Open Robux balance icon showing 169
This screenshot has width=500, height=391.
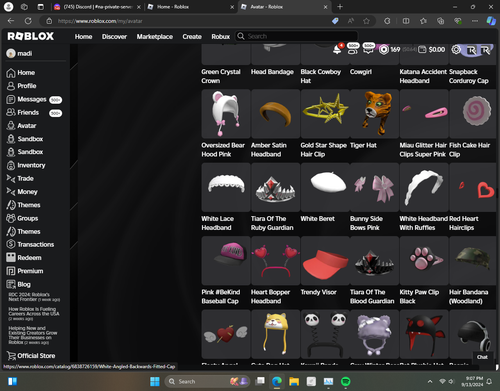pyautogui.click(x=384, y=50)
